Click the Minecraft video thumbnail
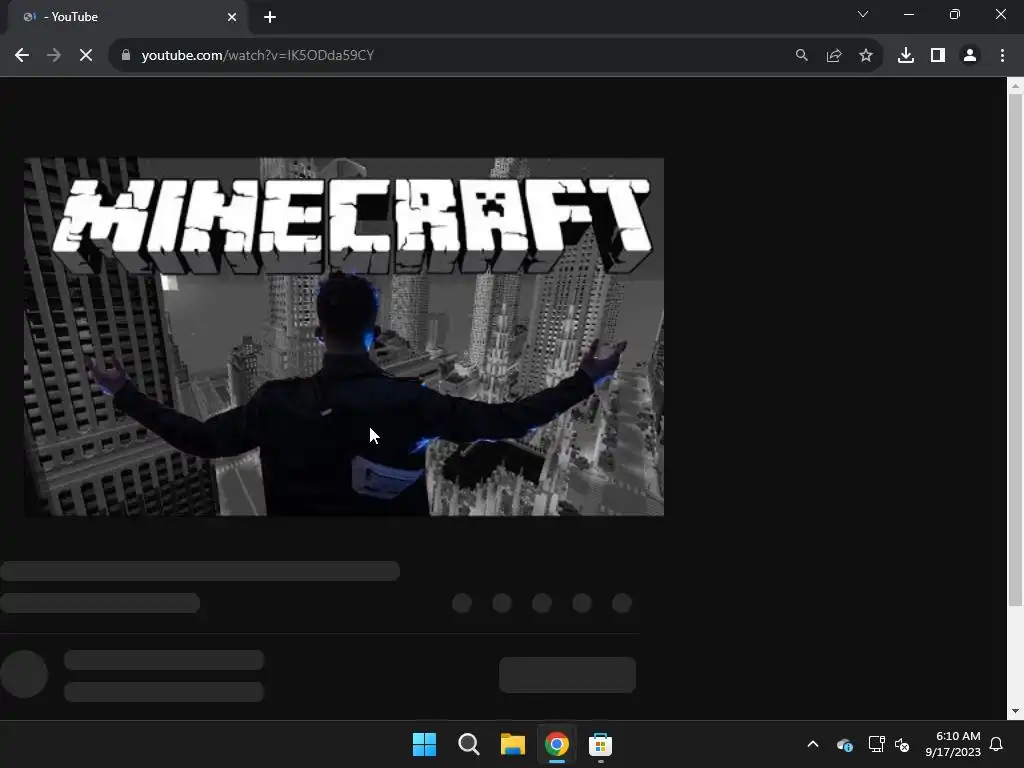 pos(344,336)
